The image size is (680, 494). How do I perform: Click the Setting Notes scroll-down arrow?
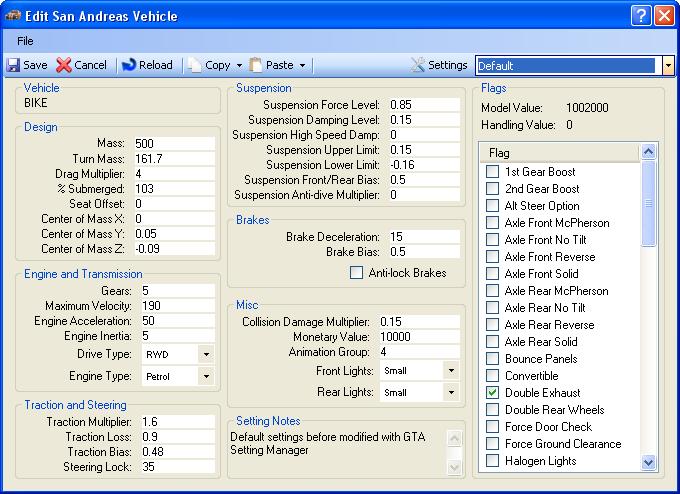pos(454,467)
